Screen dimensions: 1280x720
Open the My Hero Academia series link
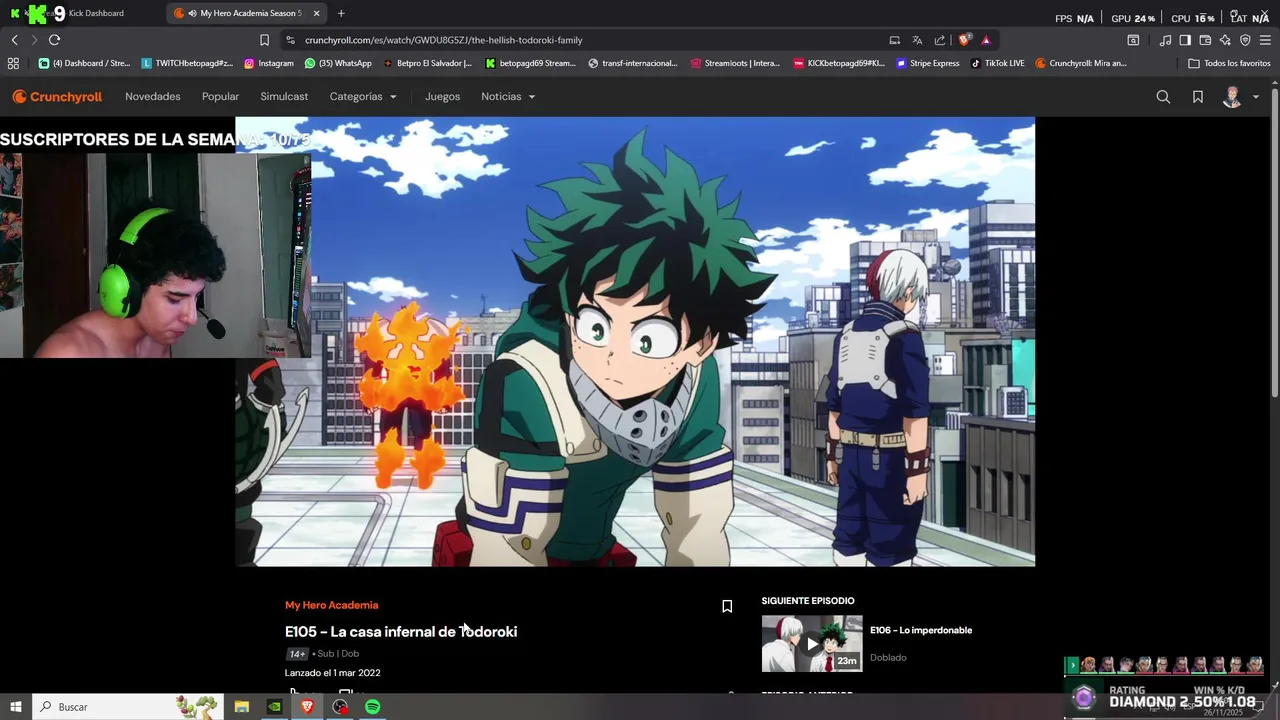click(x=331, y=605)
